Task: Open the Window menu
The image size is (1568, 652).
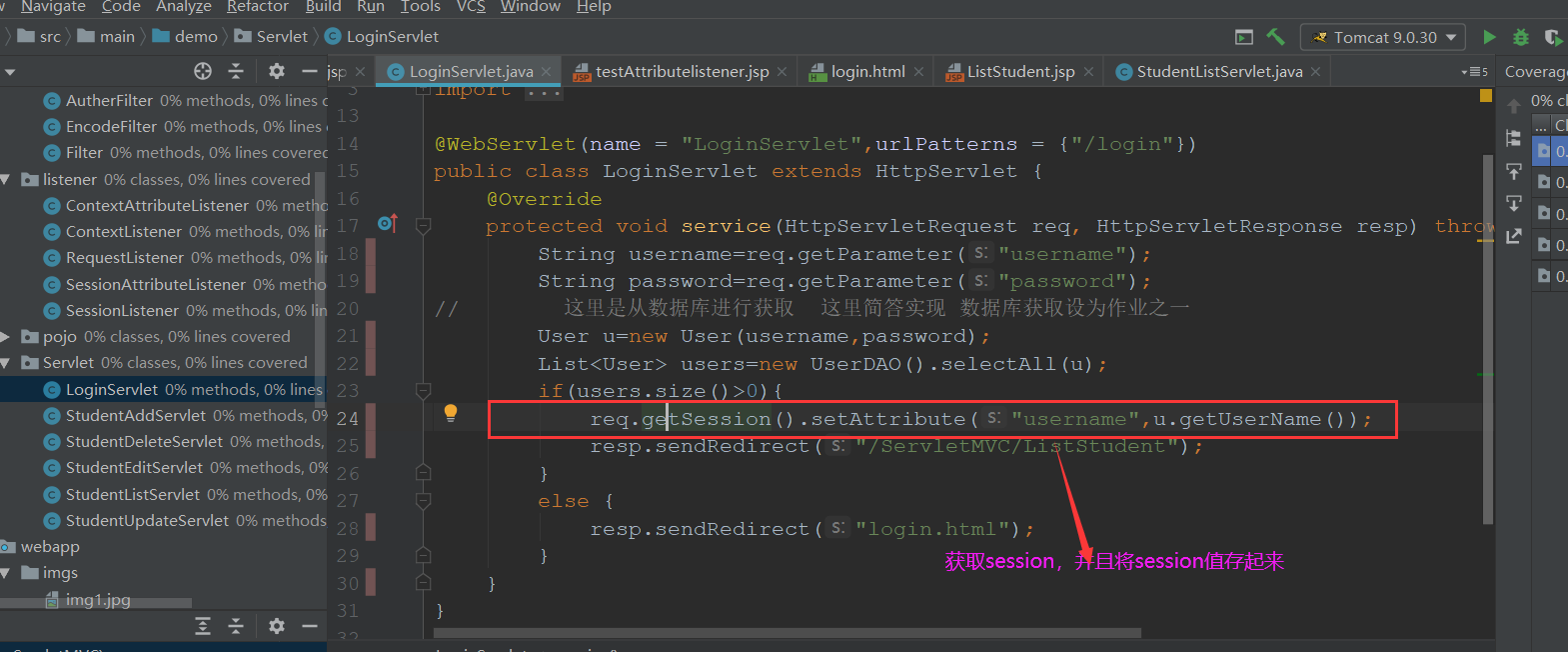Action: pyautogui.click(x=531, y=7)
